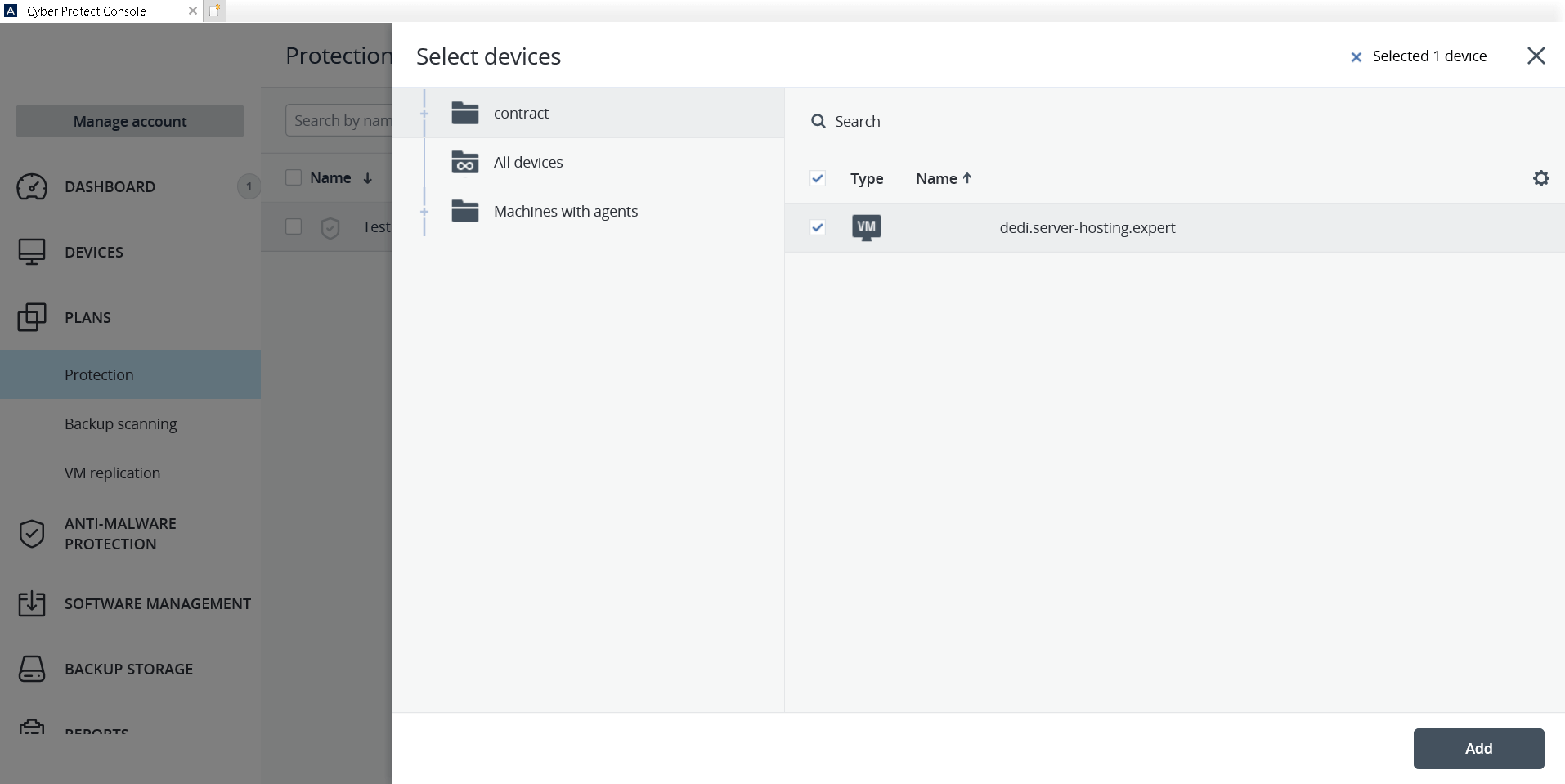The width and height of the screenshot is (1565, 784).
Task: Click the search magnifier icon
Action: pyautogui.click(x=818, y=121)
